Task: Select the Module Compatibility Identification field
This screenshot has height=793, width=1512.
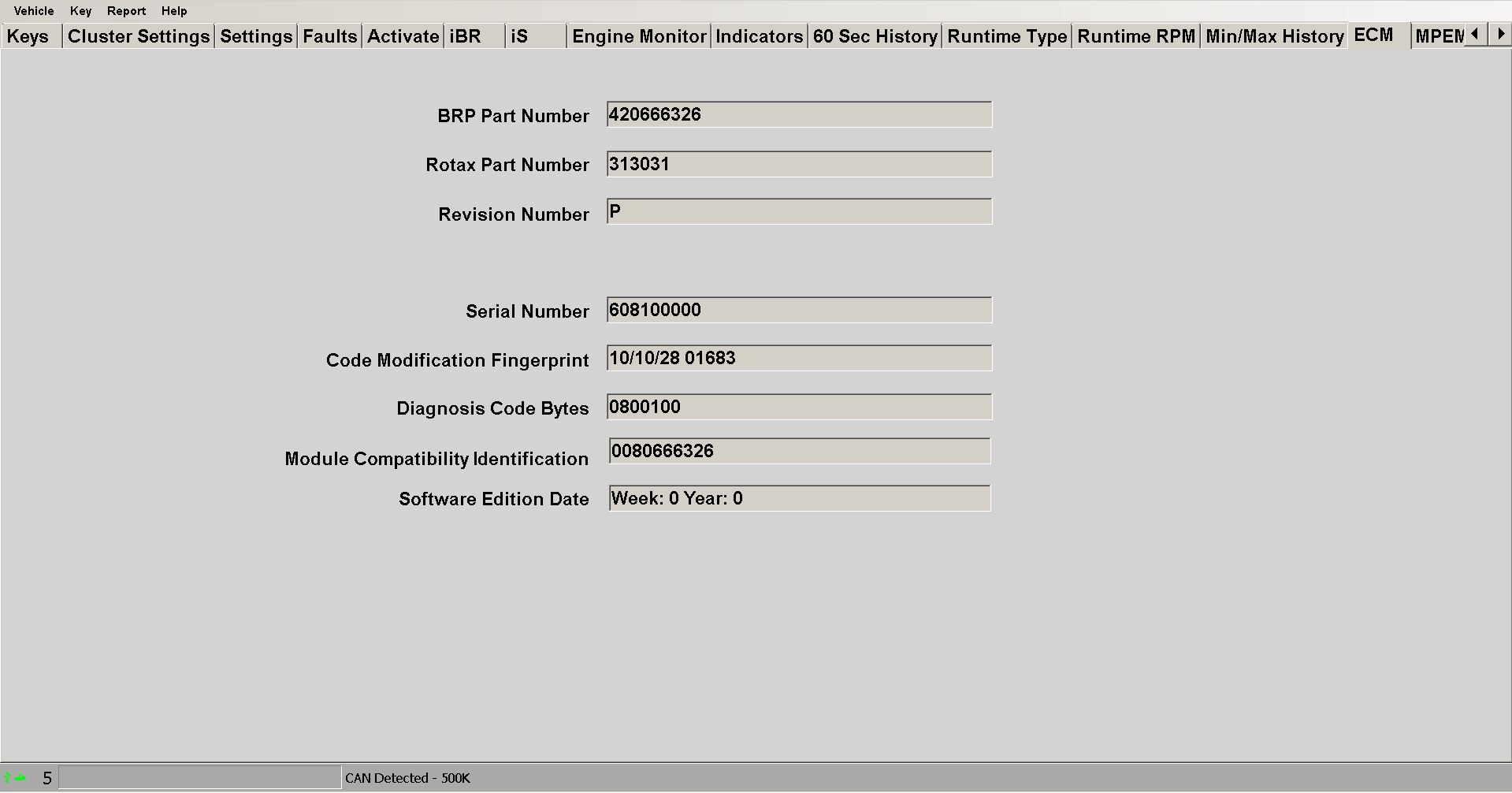Action: (x=800, y=451)
